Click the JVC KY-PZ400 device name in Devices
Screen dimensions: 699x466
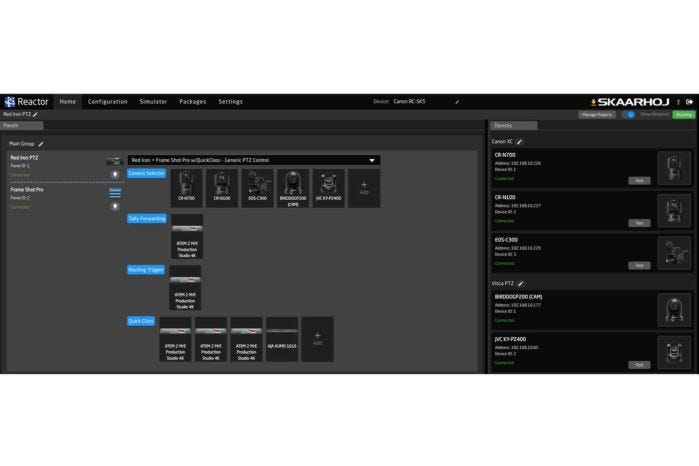pyautogui.click(x=510, y=339)
